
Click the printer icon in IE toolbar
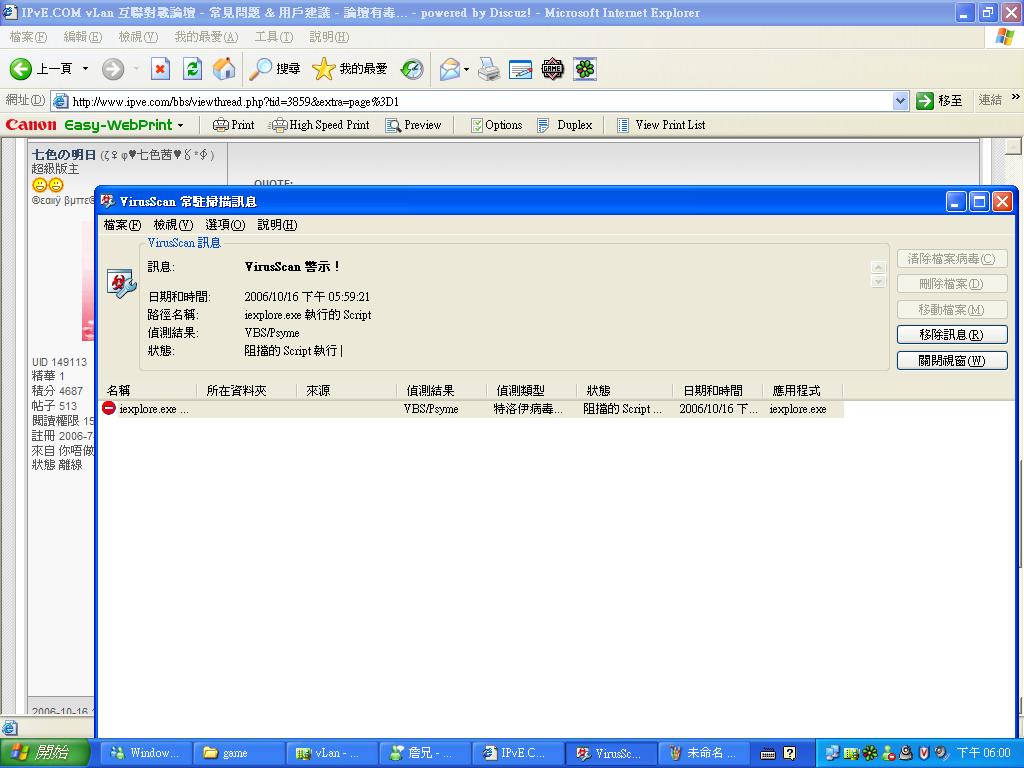pos(488,69)
